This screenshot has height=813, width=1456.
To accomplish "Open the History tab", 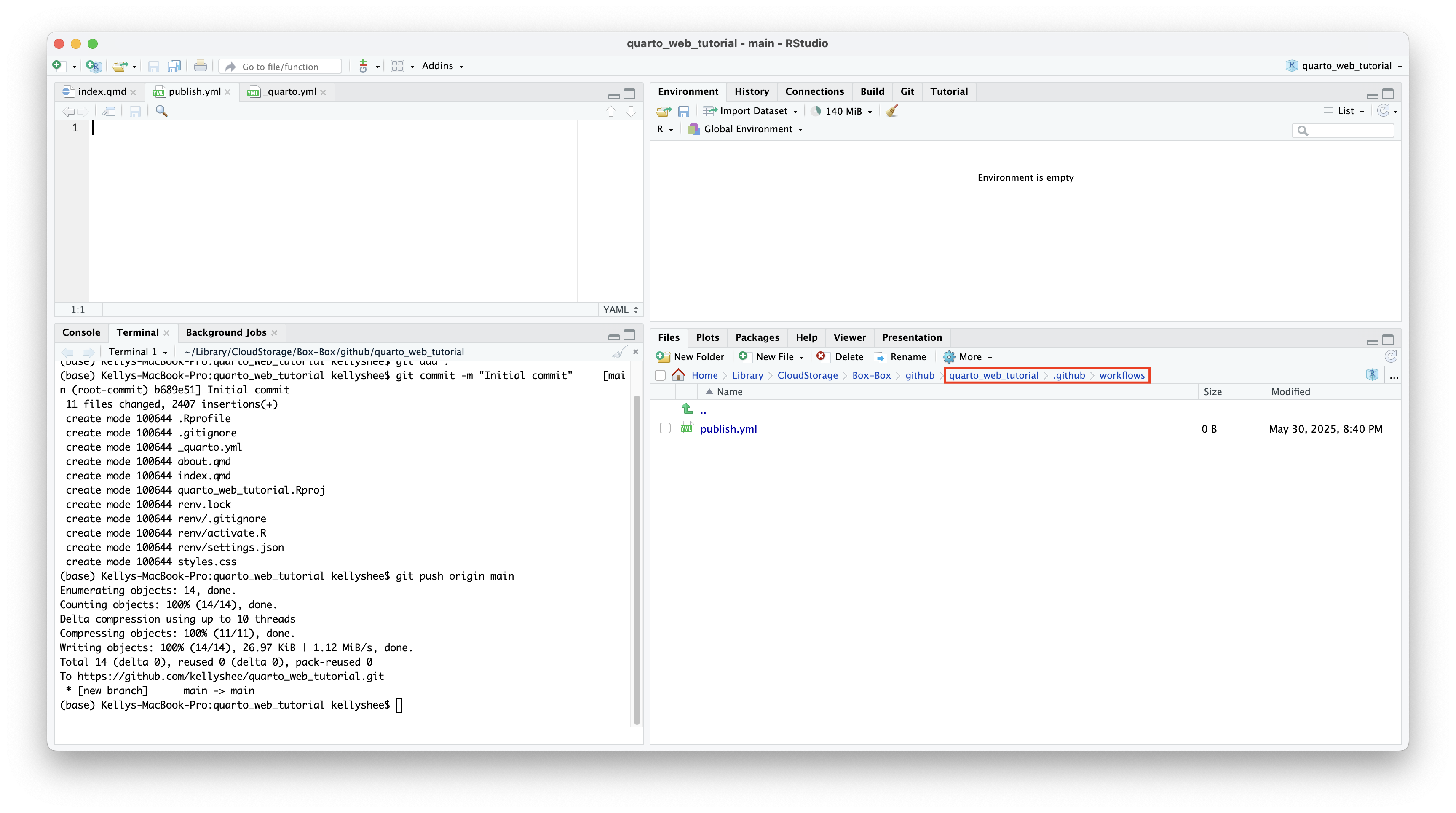I will click(751, 91).
